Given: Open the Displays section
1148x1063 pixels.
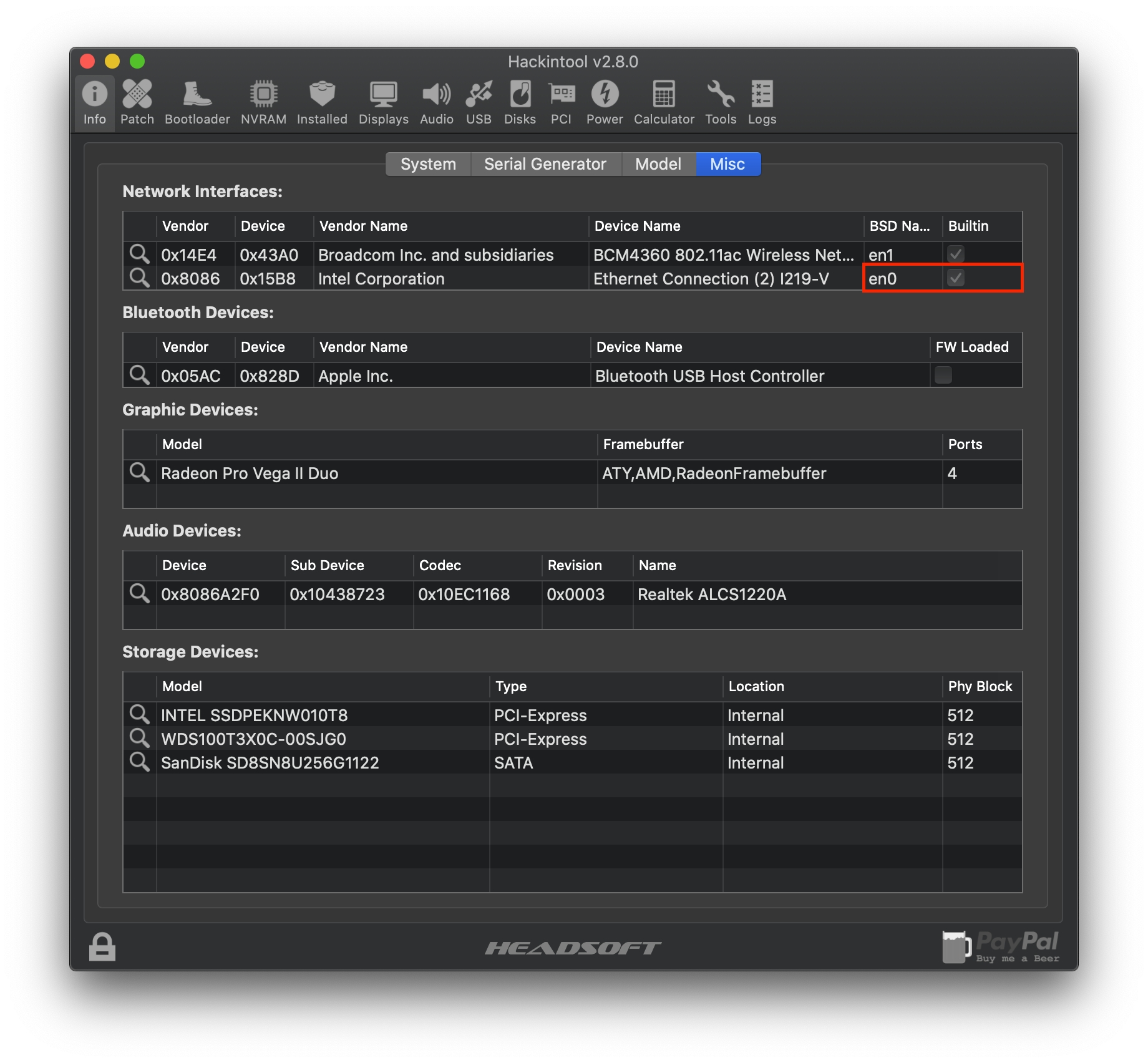Looking at the screenshot, I should 383,103.
